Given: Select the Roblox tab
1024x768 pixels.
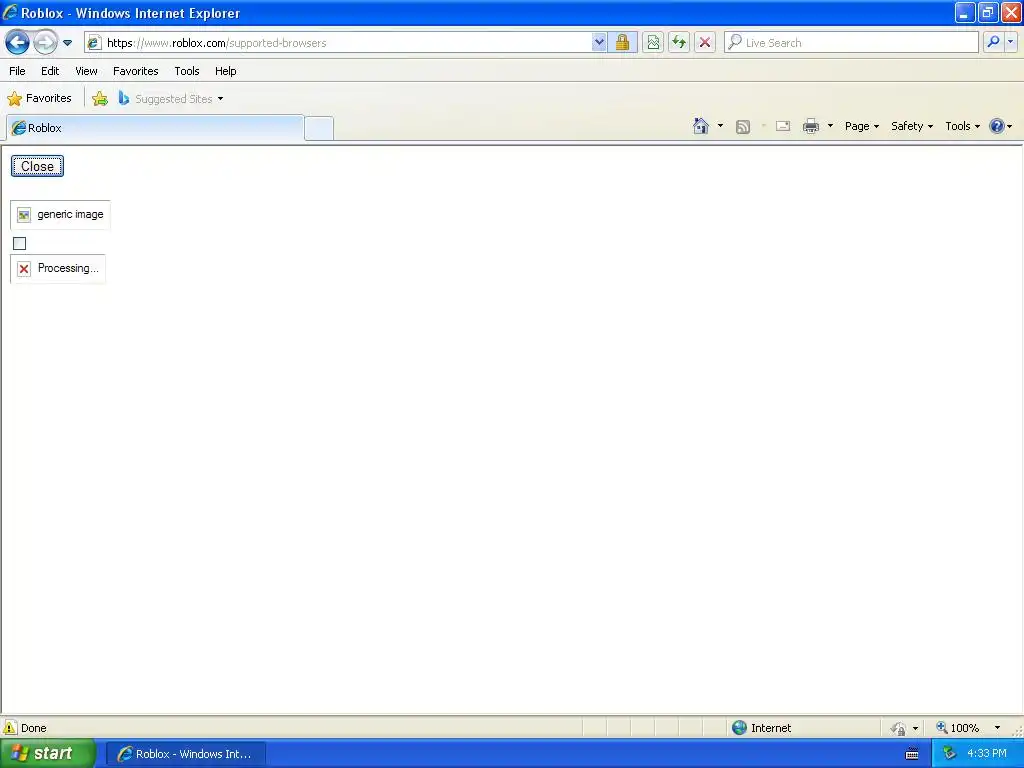Looking at the screenshot, I should coord(155,128).
